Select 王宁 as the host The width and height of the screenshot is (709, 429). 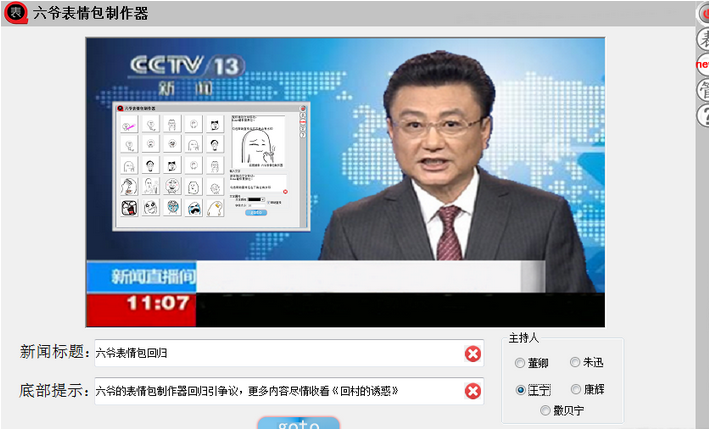(x=533, y=390)
